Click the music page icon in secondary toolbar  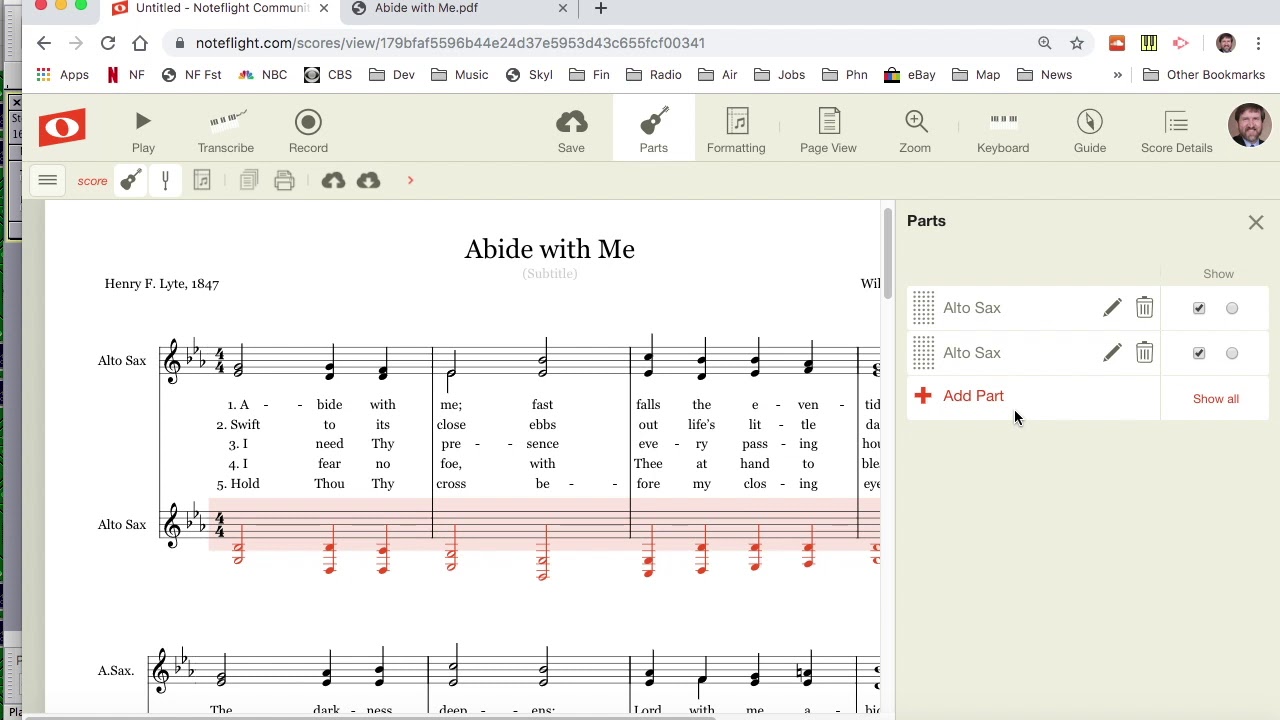click(202, 181)
